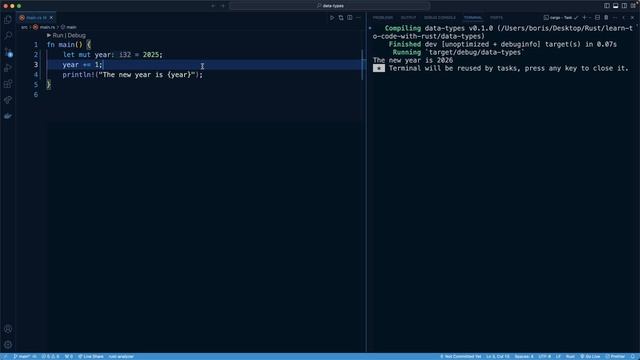
Task: Click the rust-analyzer status item
Action: [x=121, y=357]
